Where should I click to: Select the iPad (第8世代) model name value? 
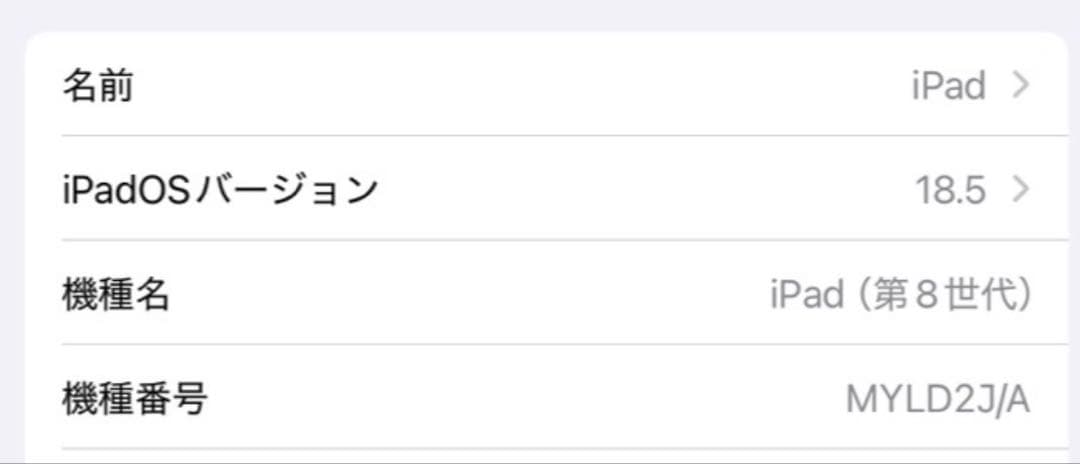900,294
